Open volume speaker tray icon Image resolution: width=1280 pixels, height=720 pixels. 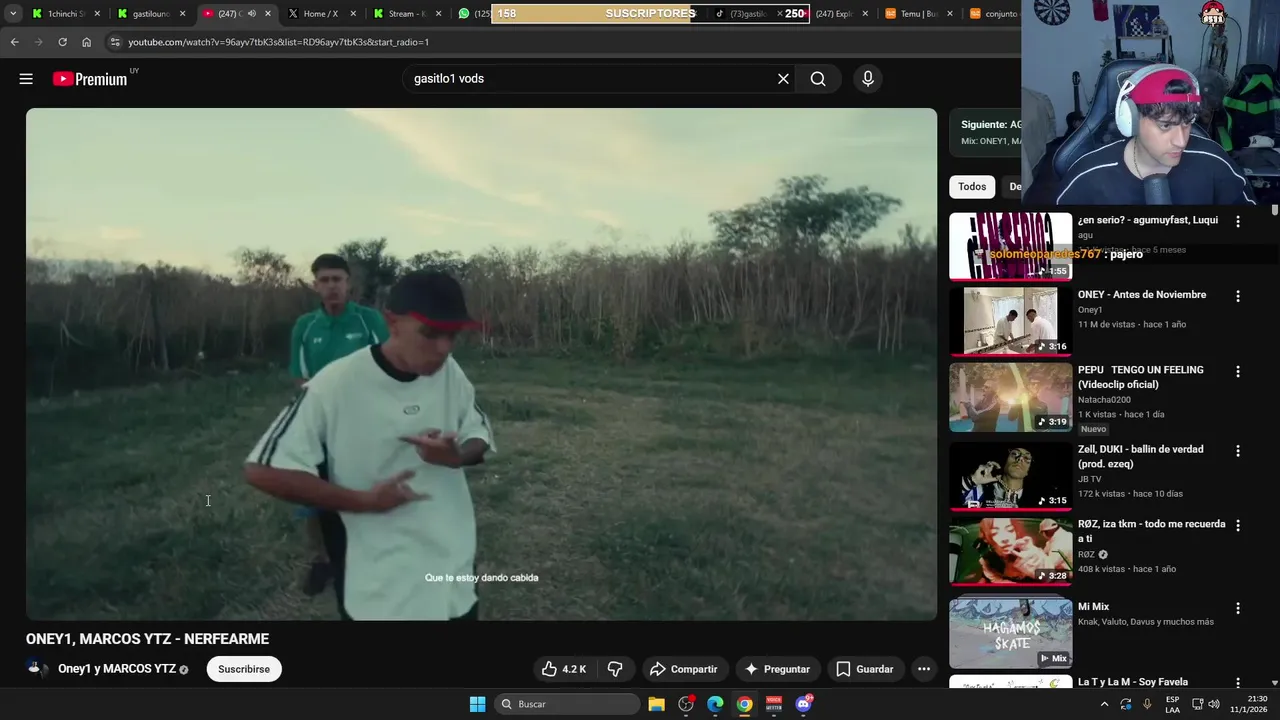[1214, 704]
